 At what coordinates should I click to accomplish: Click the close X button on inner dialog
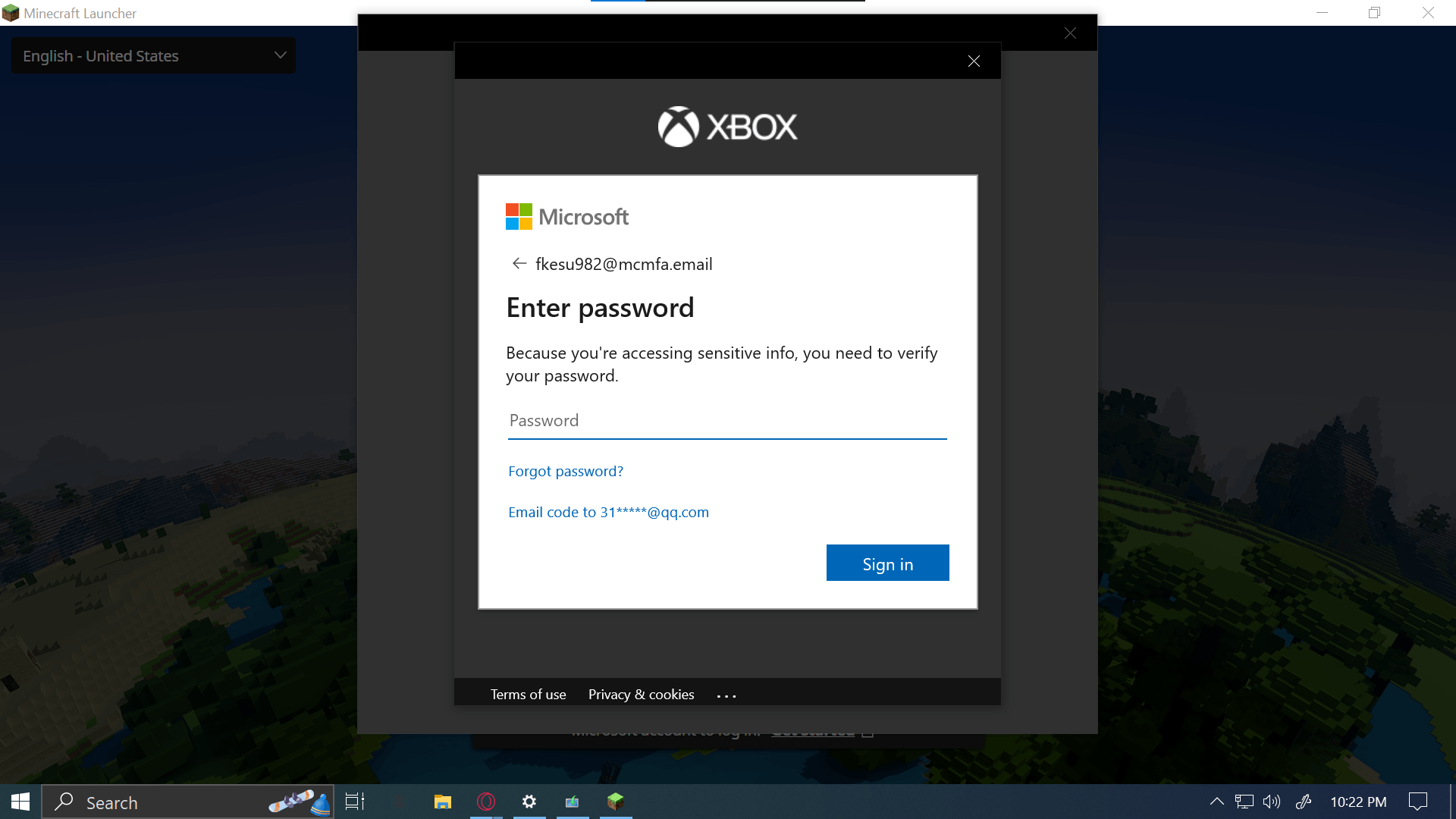coord(974,61)
